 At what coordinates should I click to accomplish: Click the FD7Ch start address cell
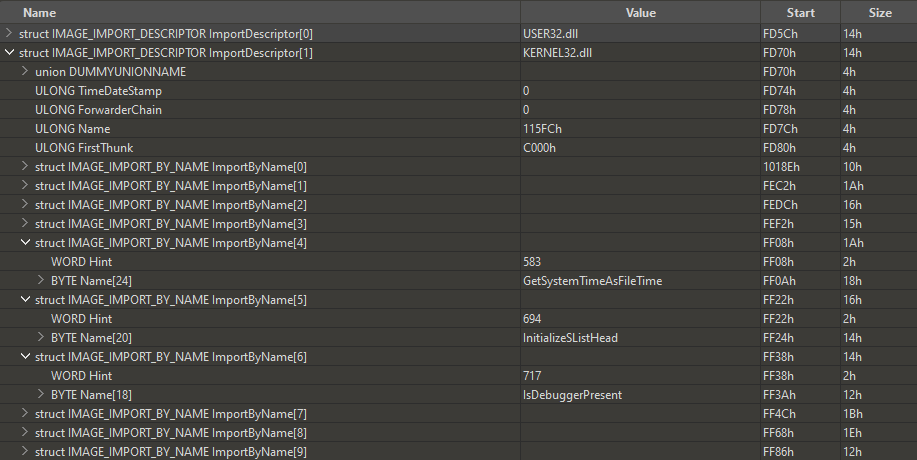click(800, 129)
